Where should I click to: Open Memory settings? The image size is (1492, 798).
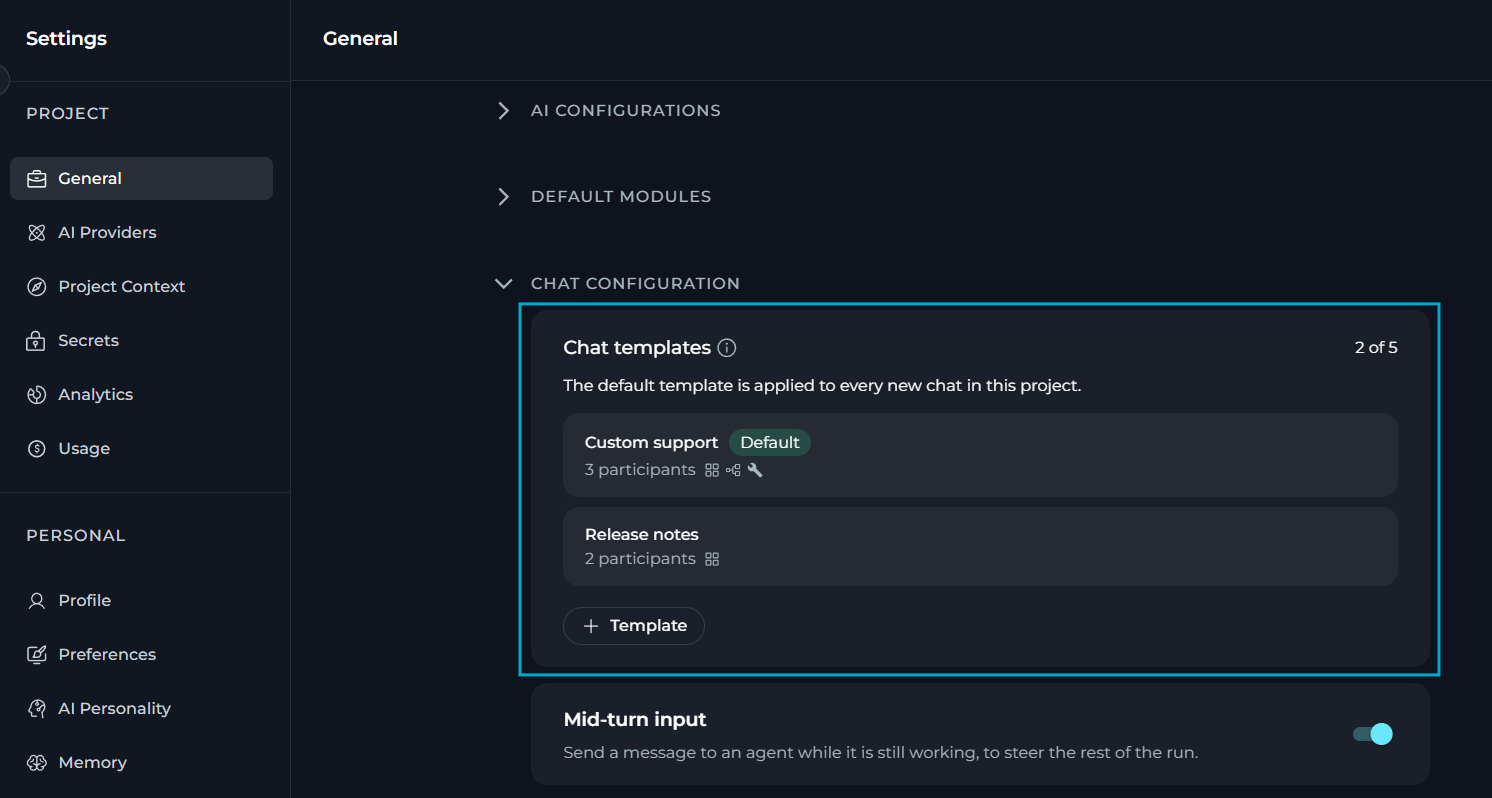pyautogui.click(x=141, y=762)
